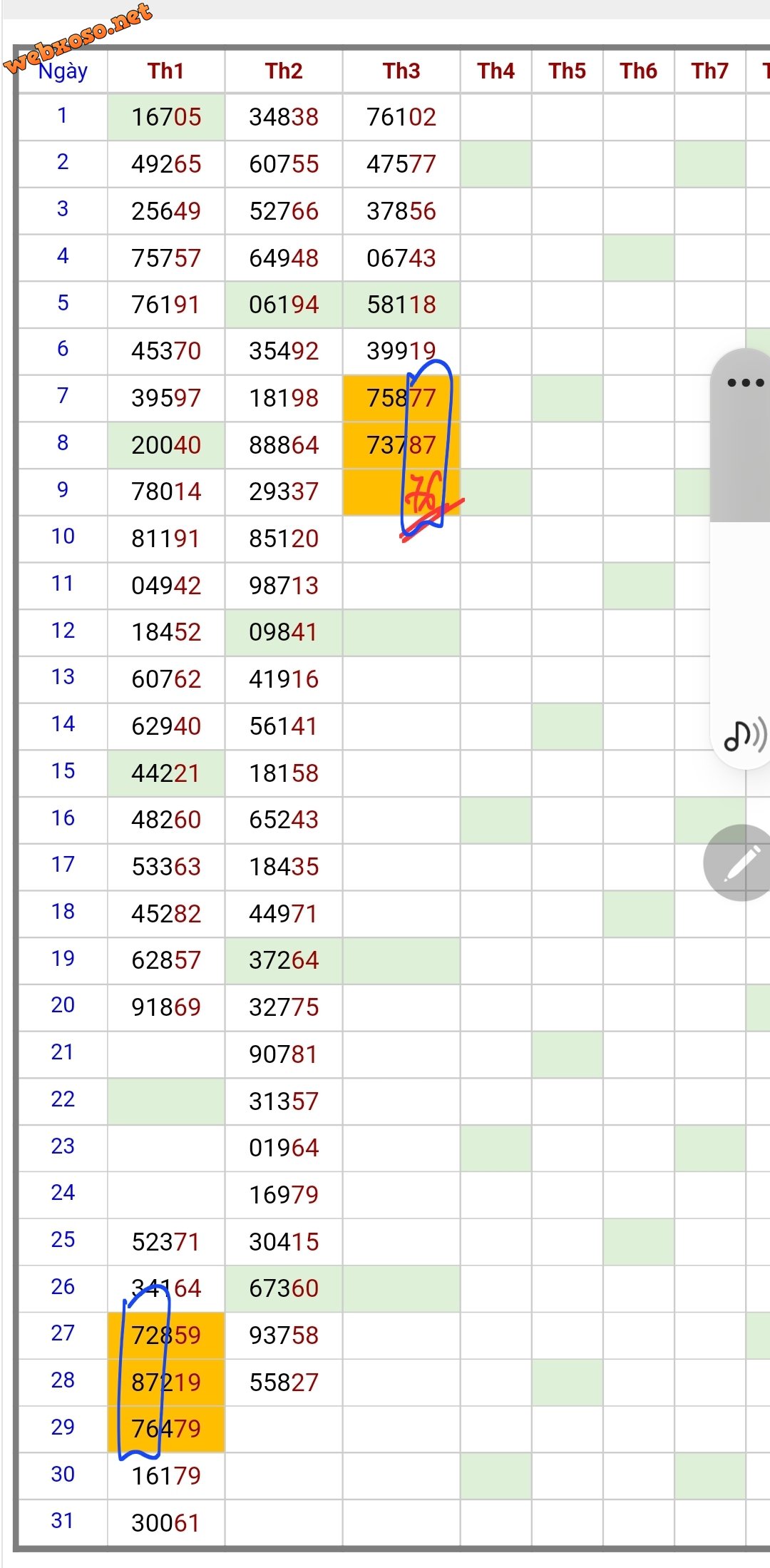Click cell value 39919
This screenshot has height=1568, width=770.
[401, 351]
